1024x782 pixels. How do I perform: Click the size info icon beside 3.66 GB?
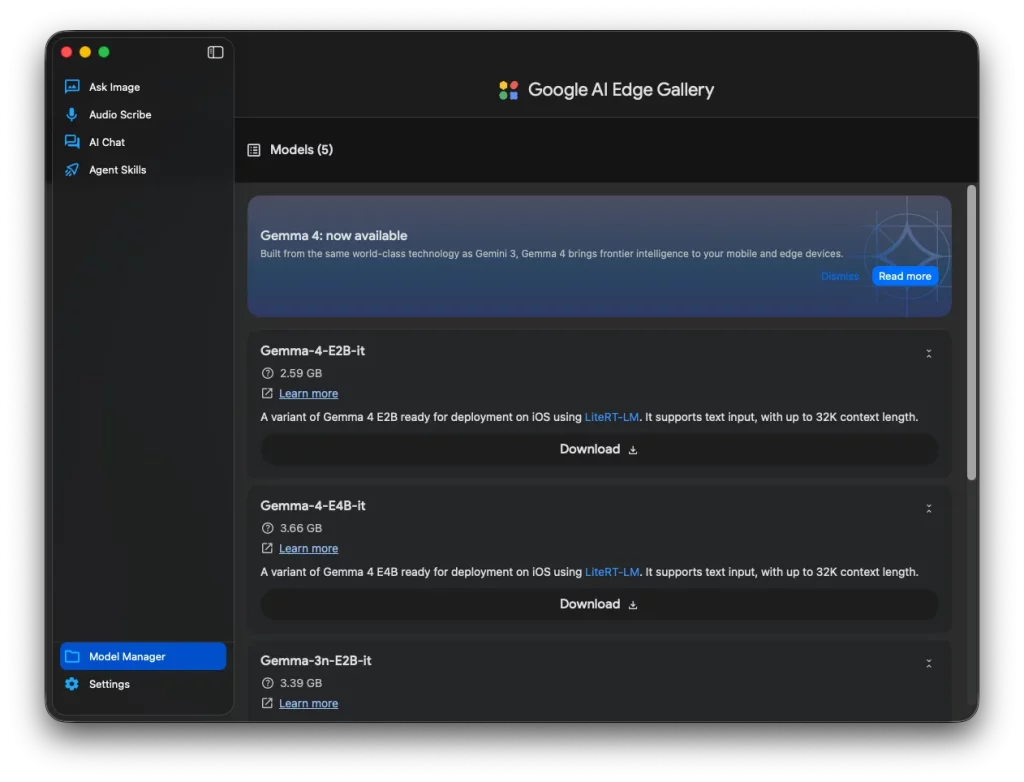tap(267, 528)
